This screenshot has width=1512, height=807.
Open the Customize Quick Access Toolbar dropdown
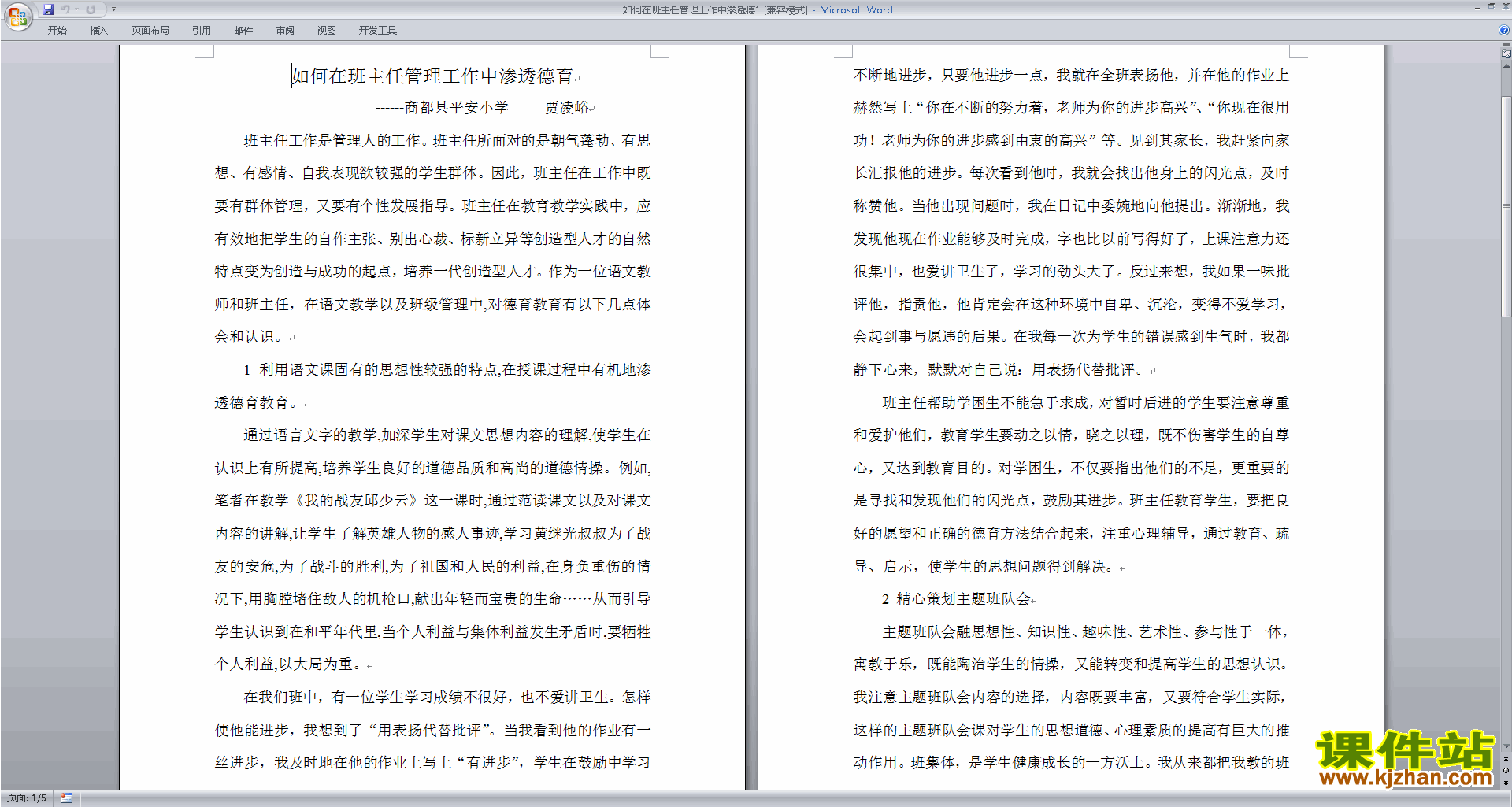click(113, 9)
